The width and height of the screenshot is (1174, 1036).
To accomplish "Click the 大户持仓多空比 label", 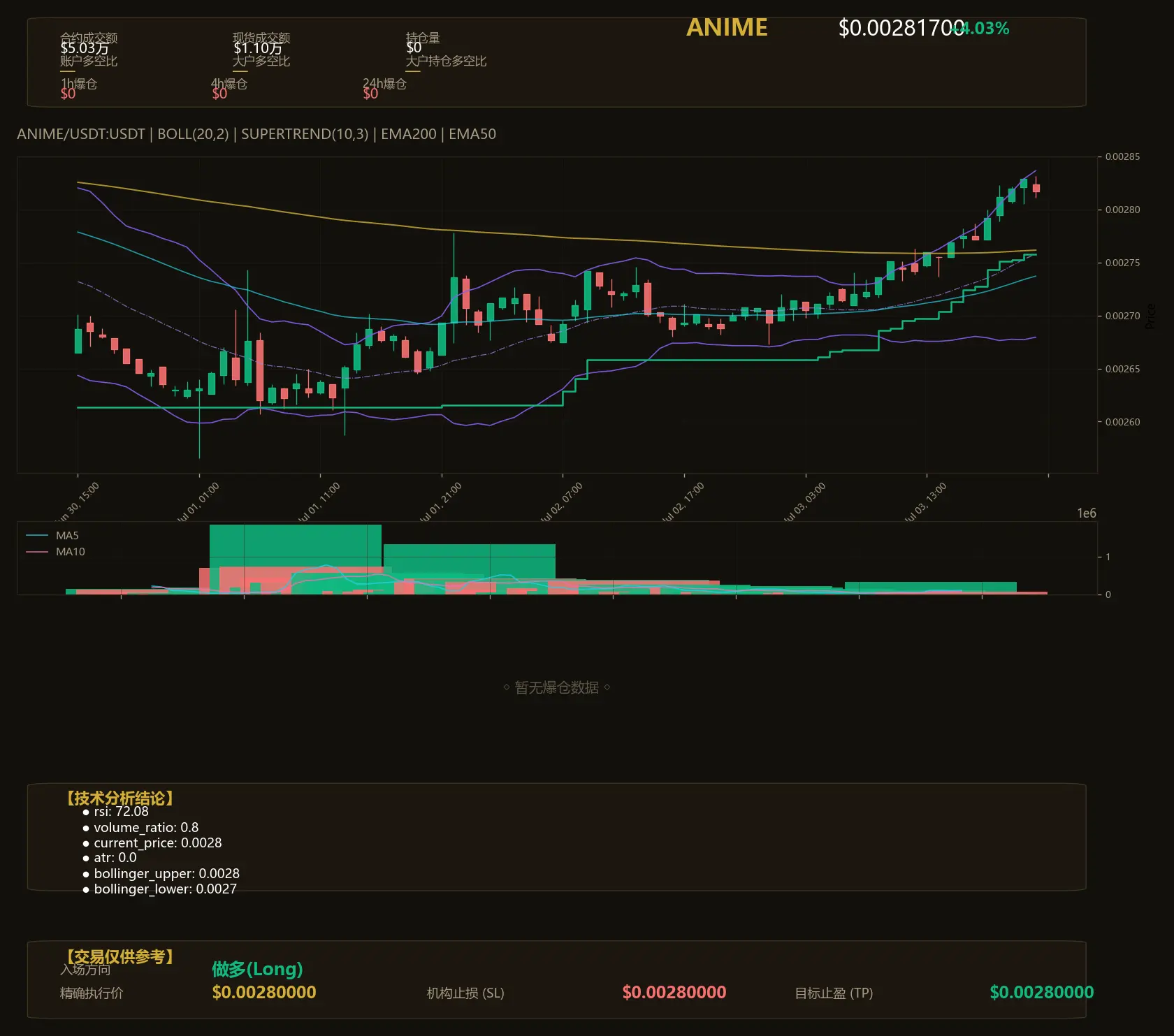I will point(446,61).
